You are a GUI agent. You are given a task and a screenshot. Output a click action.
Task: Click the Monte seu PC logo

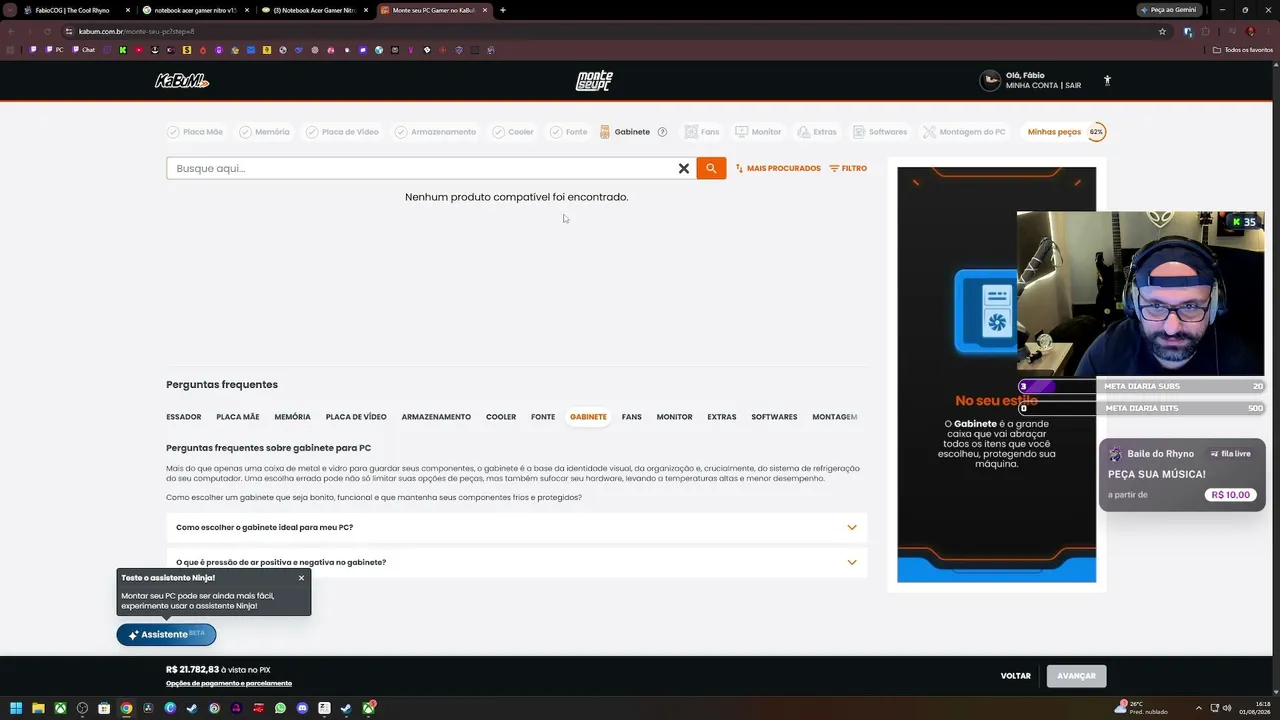pos(594,81)
